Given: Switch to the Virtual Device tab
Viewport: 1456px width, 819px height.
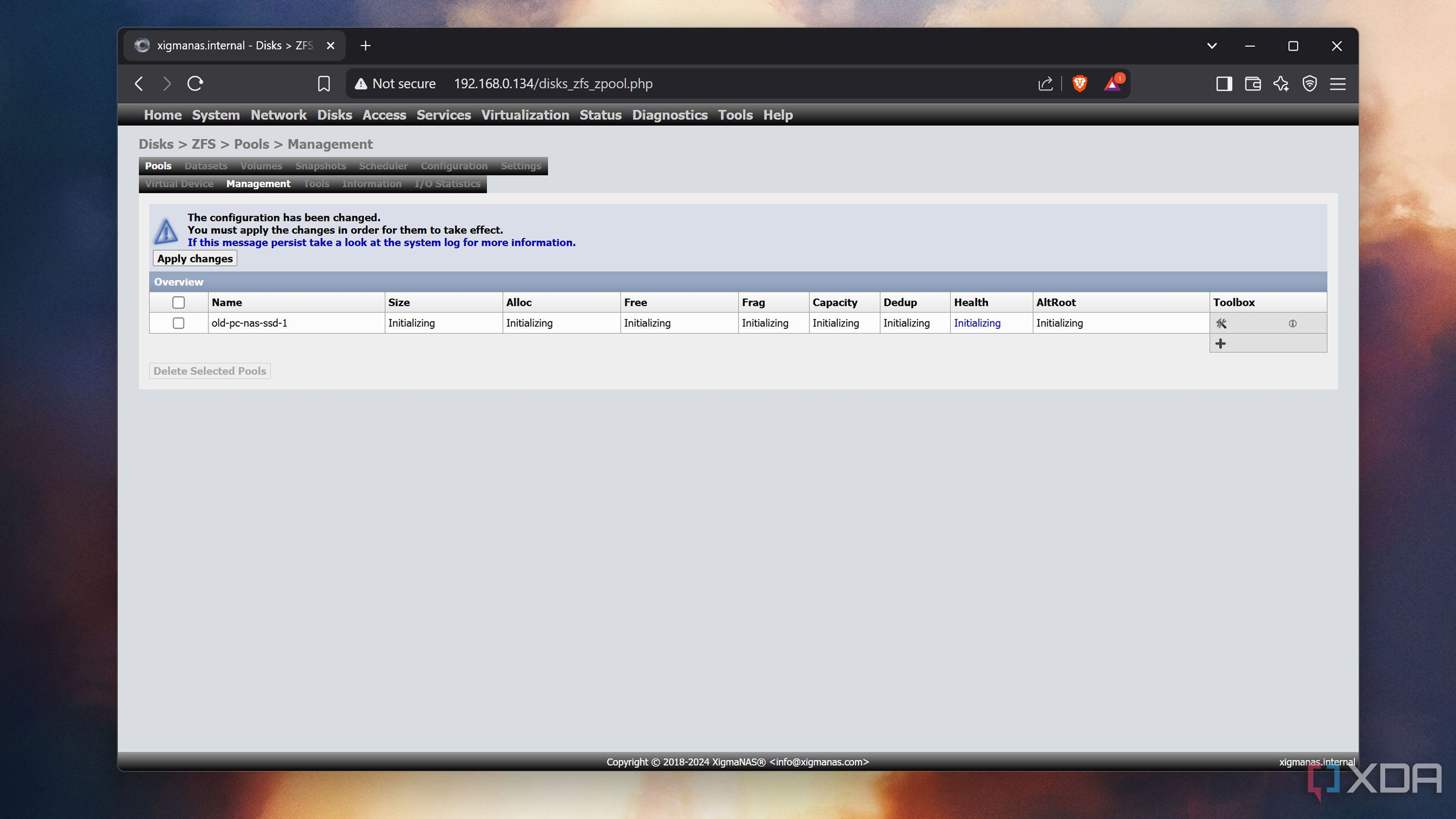Looking at the screenshot, I should coord(179,184).
